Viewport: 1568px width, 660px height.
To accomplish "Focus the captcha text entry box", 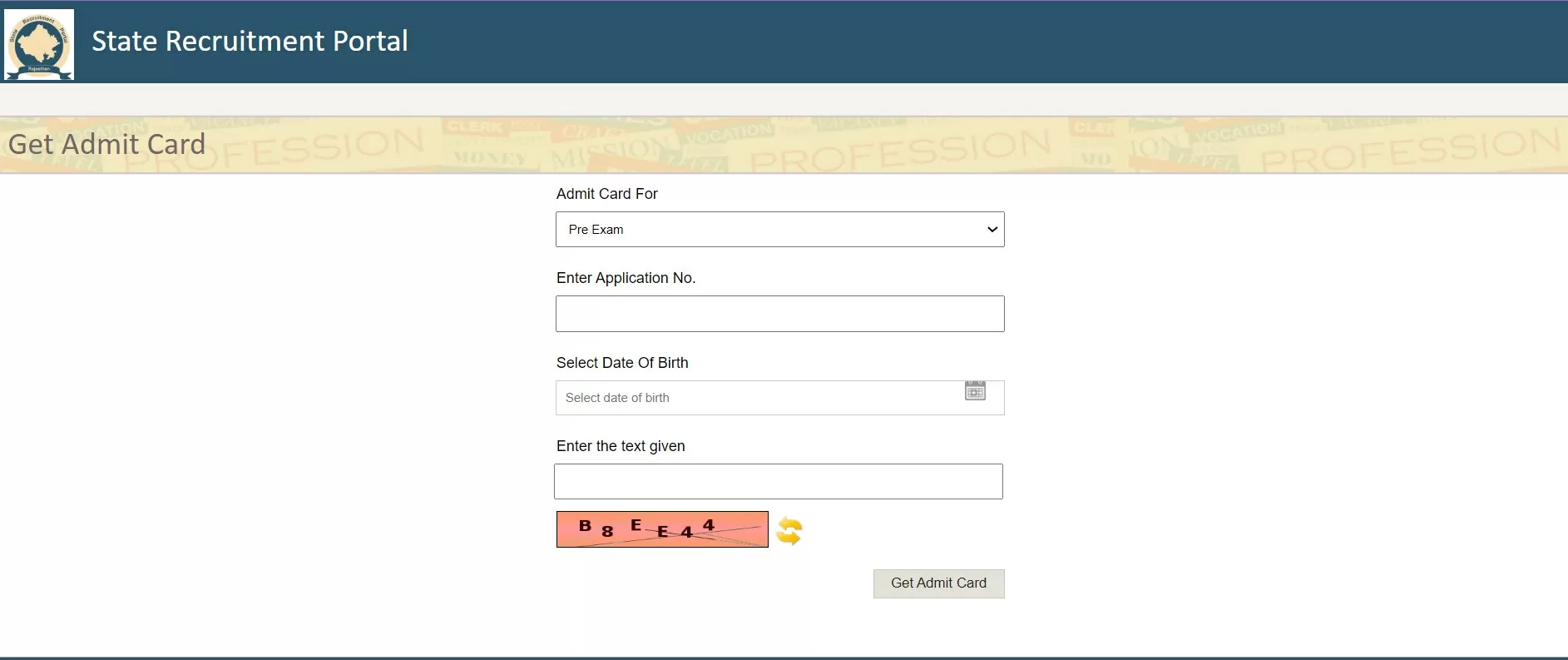I will pos(778,482).
